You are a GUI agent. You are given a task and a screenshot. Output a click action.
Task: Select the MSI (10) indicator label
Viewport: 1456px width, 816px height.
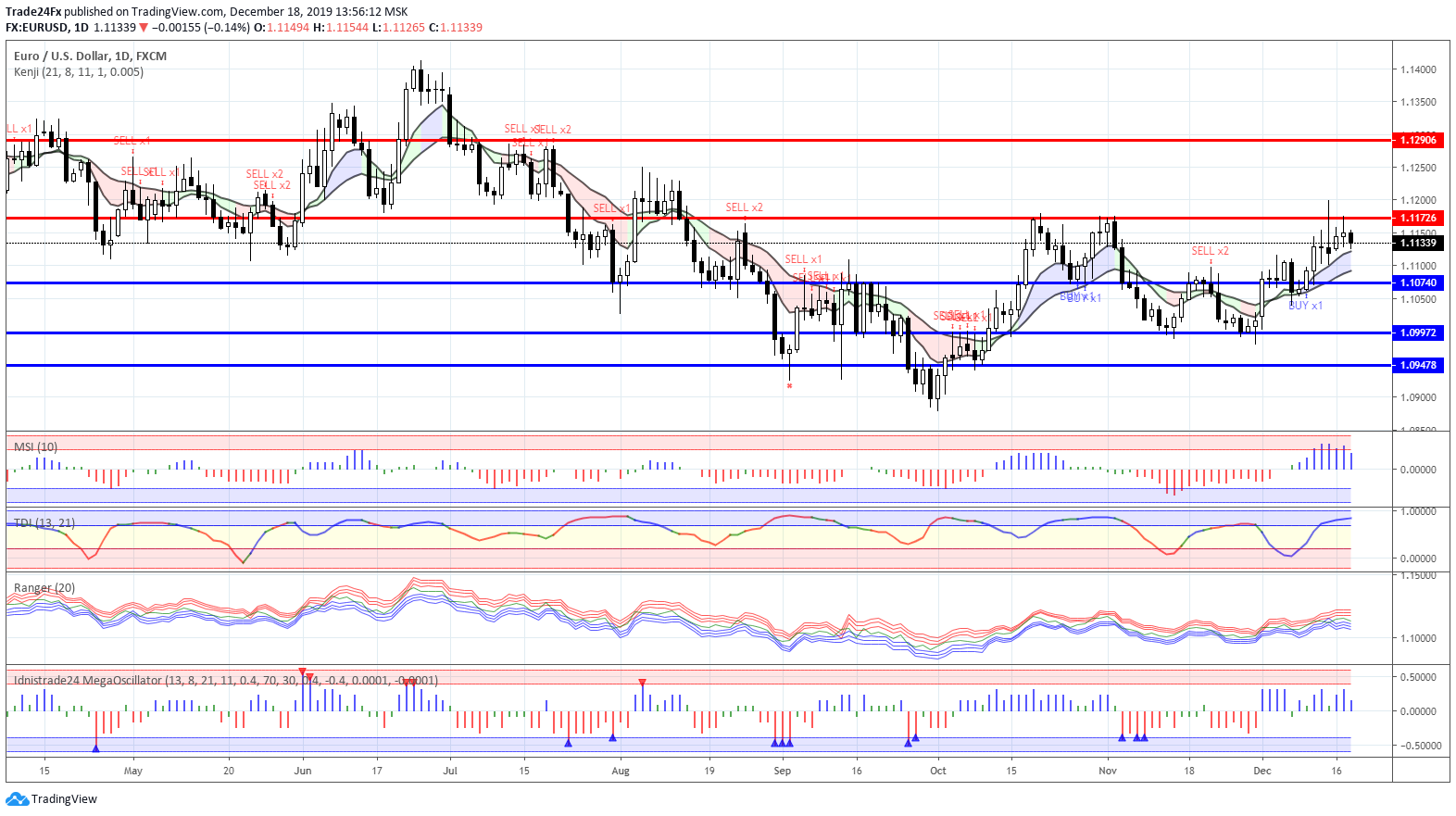[35, 446]
